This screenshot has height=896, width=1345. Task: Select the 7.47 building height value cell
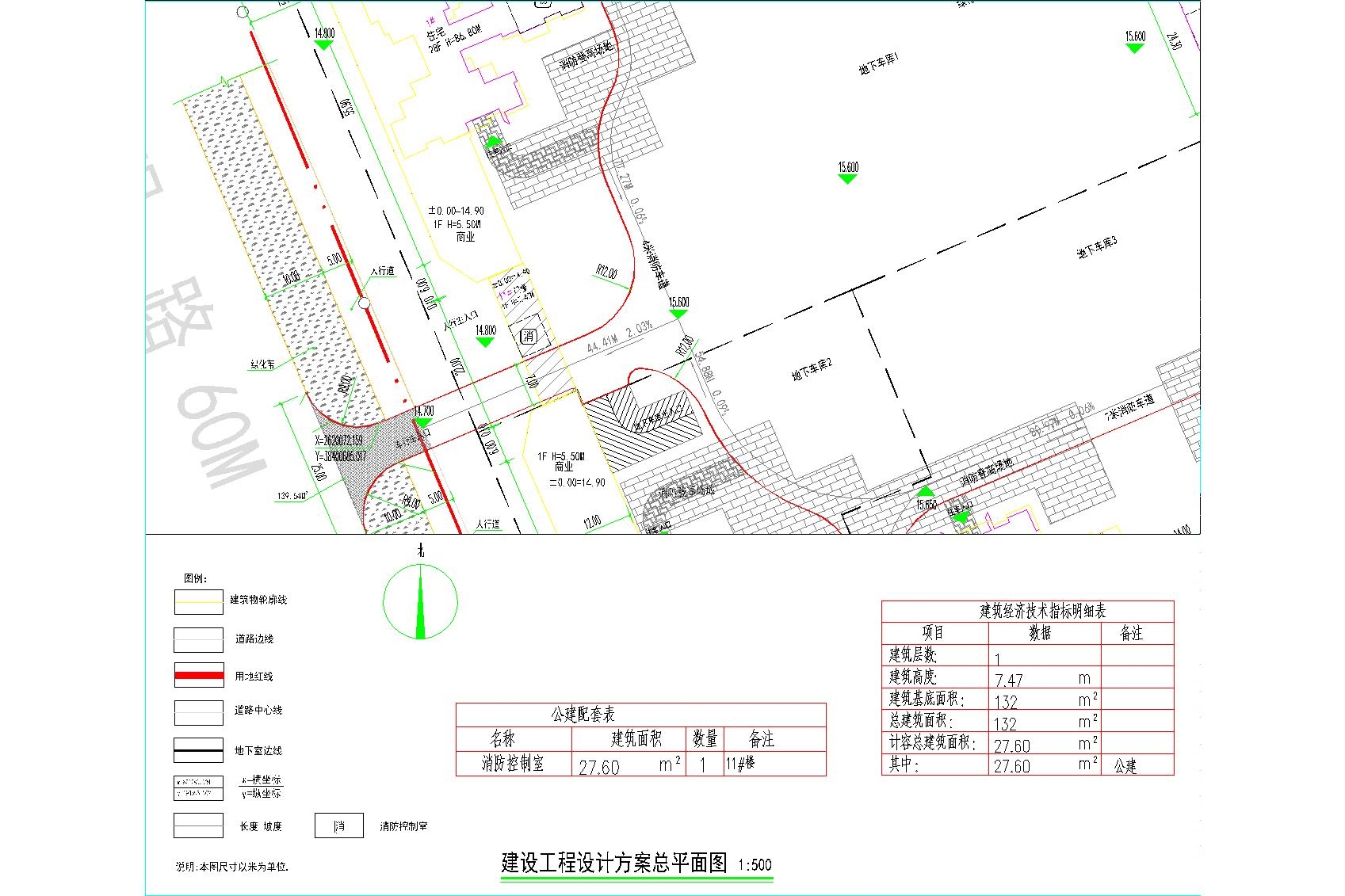1009,680
